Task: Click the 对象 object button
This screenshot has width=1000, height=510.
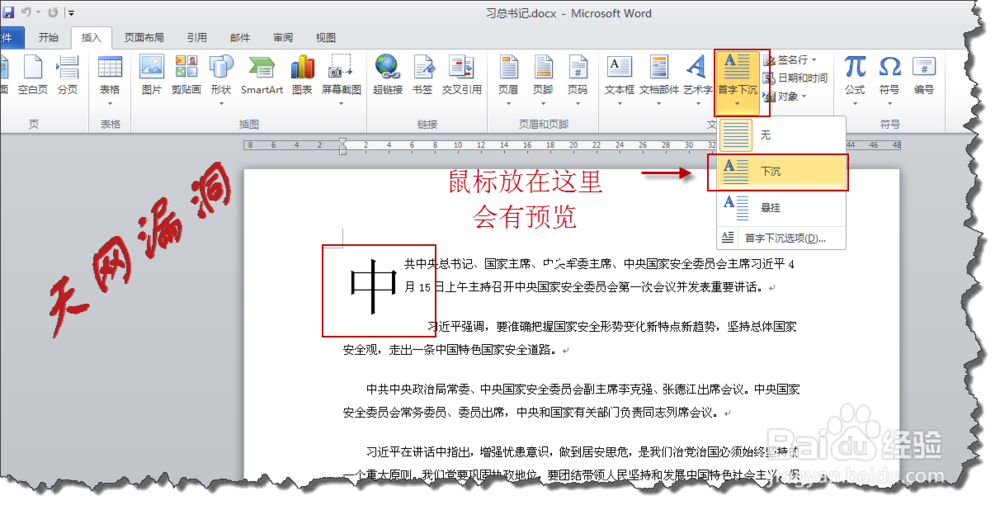Action: (781, 96)
